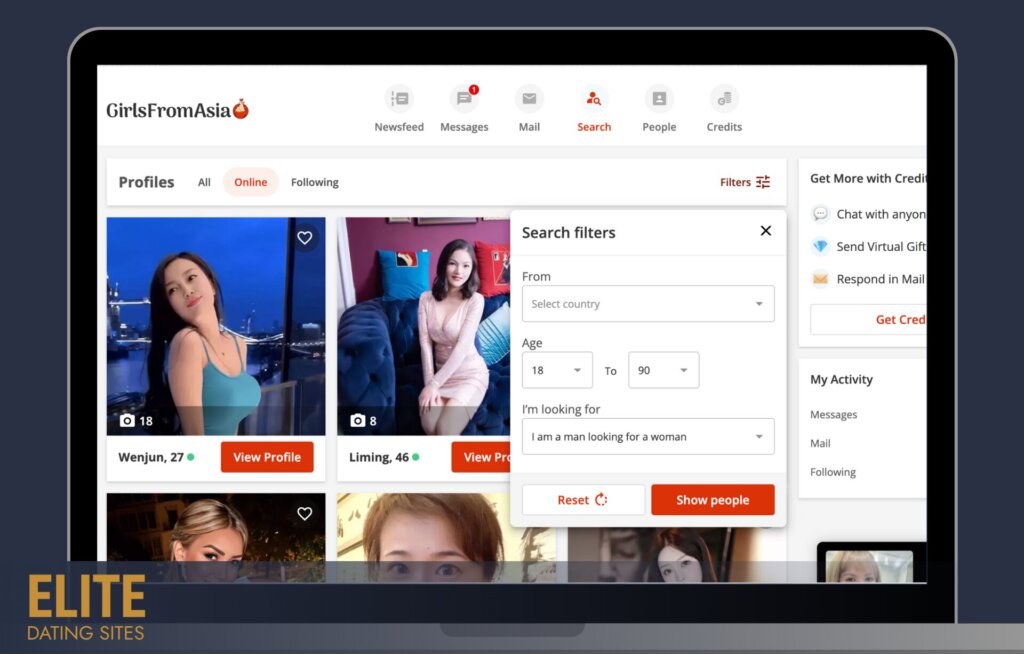Toggle the Online profiles filter
The image size is (1024, 654).
(250, 182)
